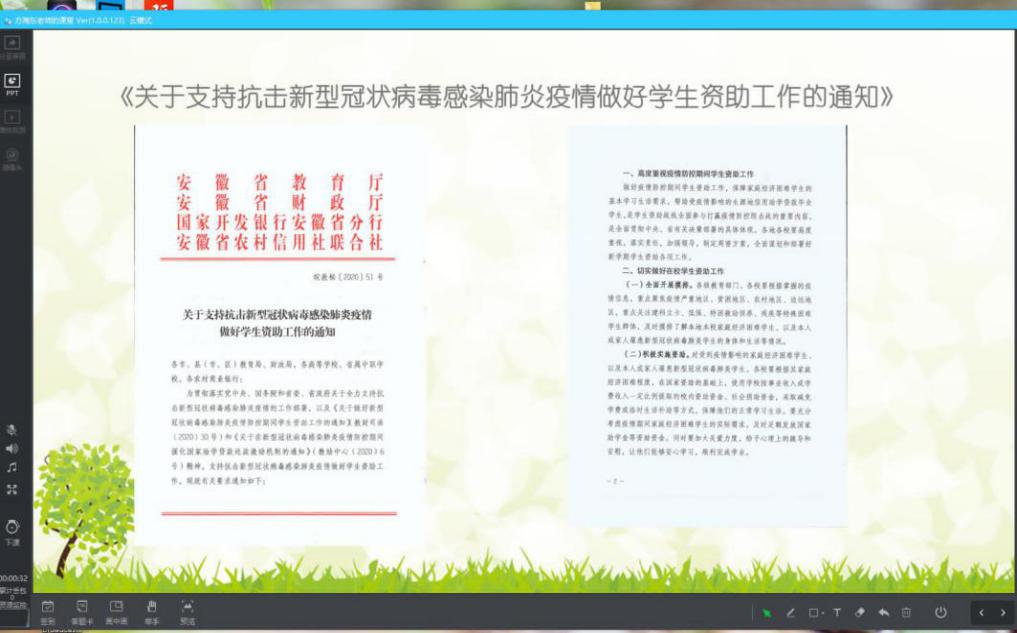Screen dimensions: 1017x633
Task: Open the music note audio option
Action: pyautogui.click(x=12, y=468)
